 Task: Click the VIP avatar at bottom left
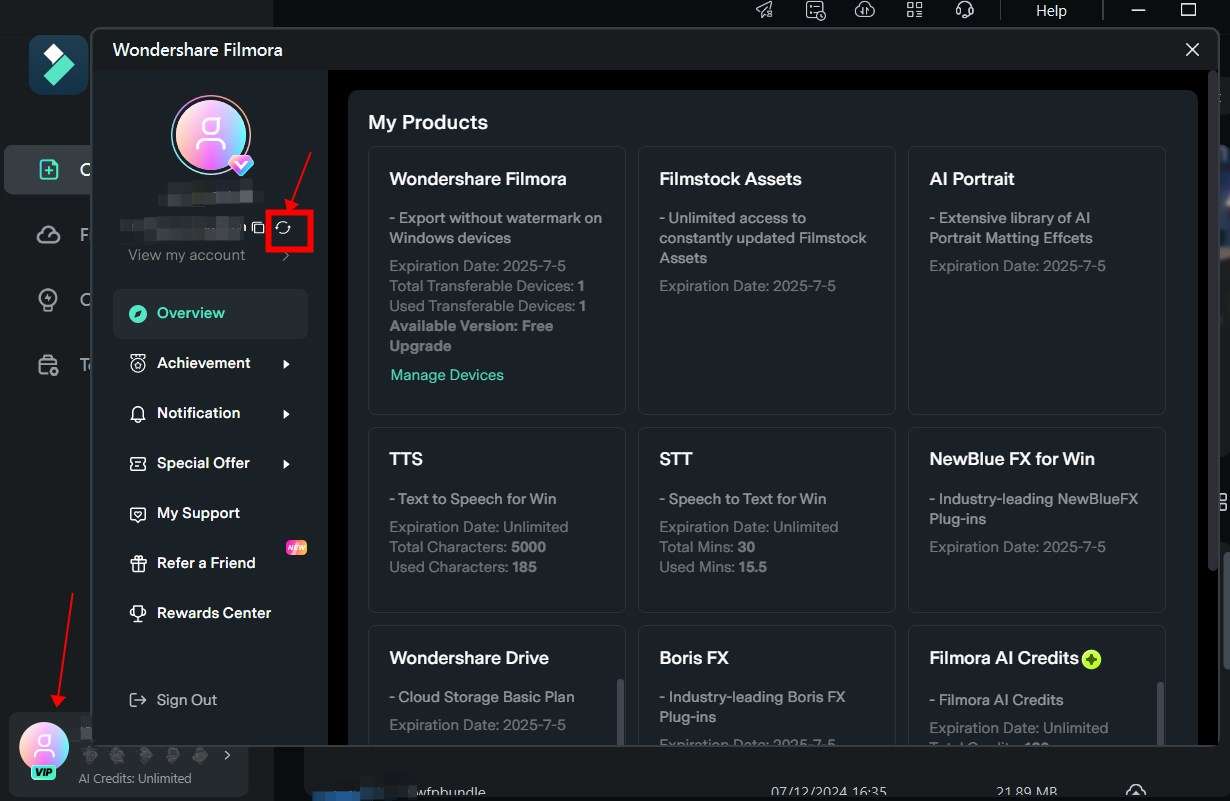[44, 747]
